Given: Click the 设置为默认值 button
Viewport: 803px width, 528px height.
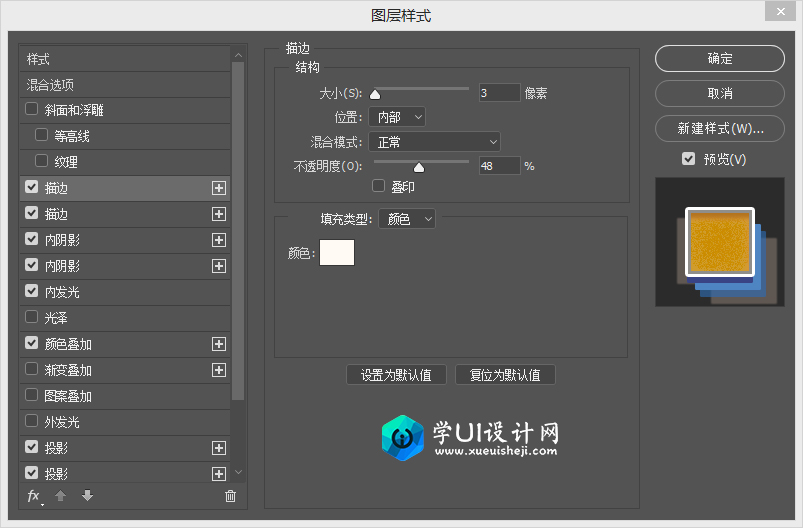Looking at the screenshot, I should [x=396, y=375].
